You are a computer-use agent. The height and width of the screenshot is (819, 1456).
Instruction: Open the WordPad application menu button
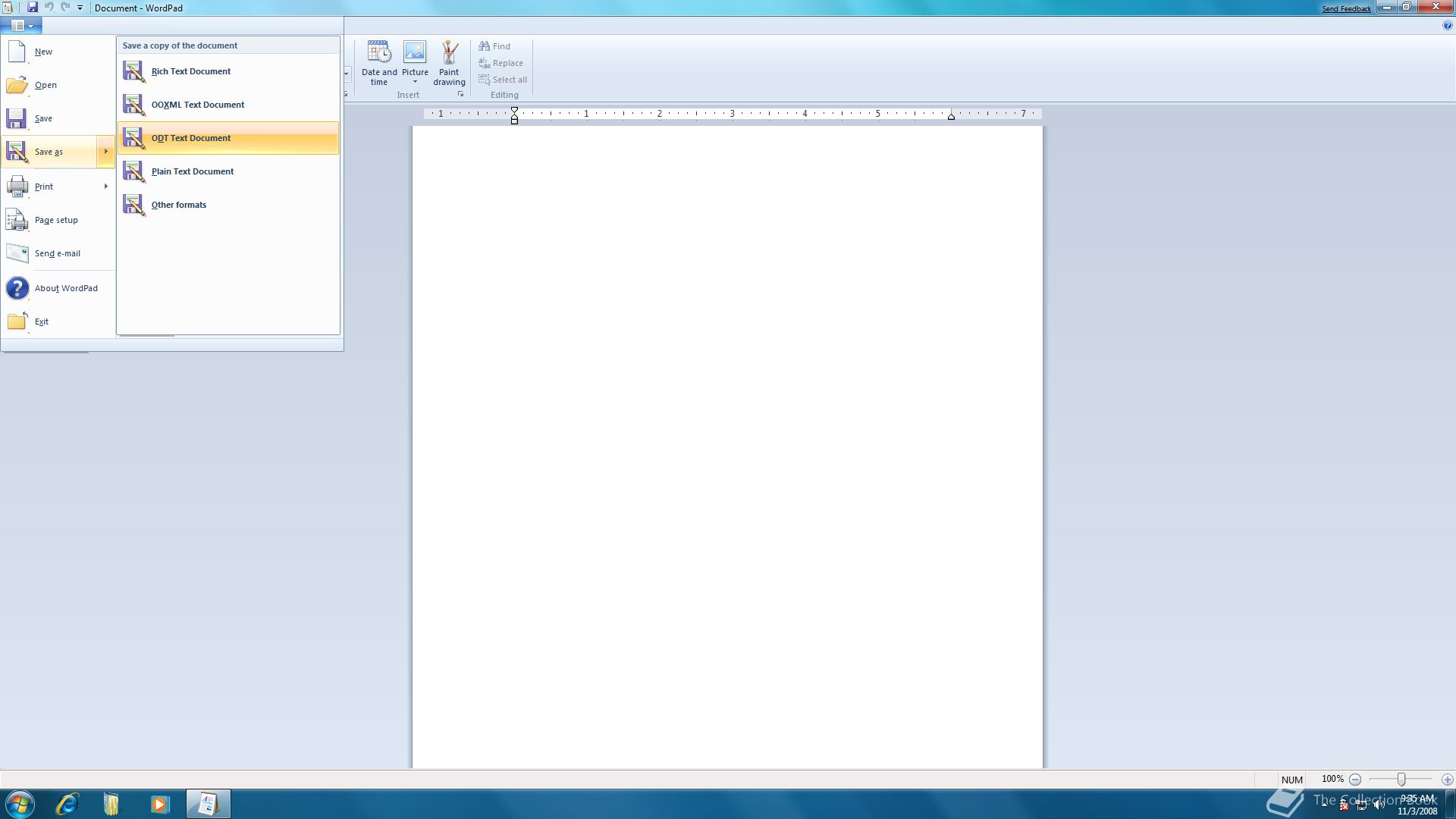pos(21,25)
